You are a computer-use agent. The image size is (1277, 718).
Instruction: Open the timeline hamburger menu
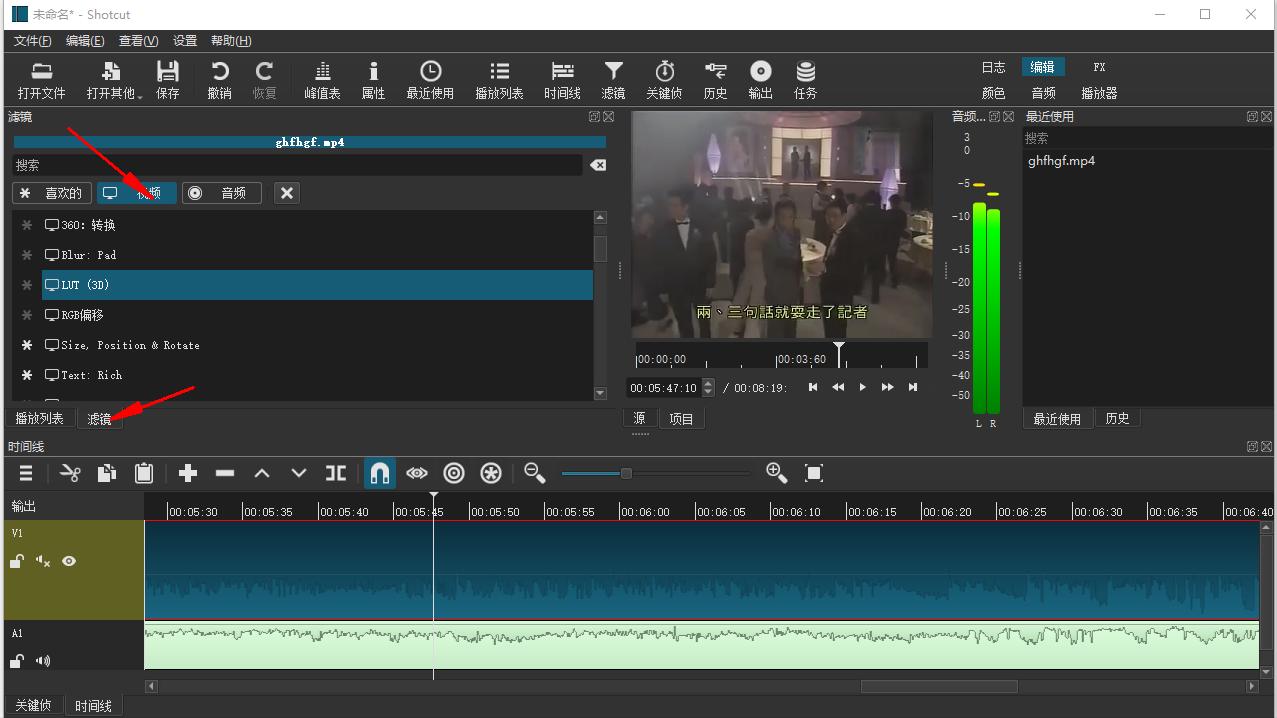[x=26, y=473]
